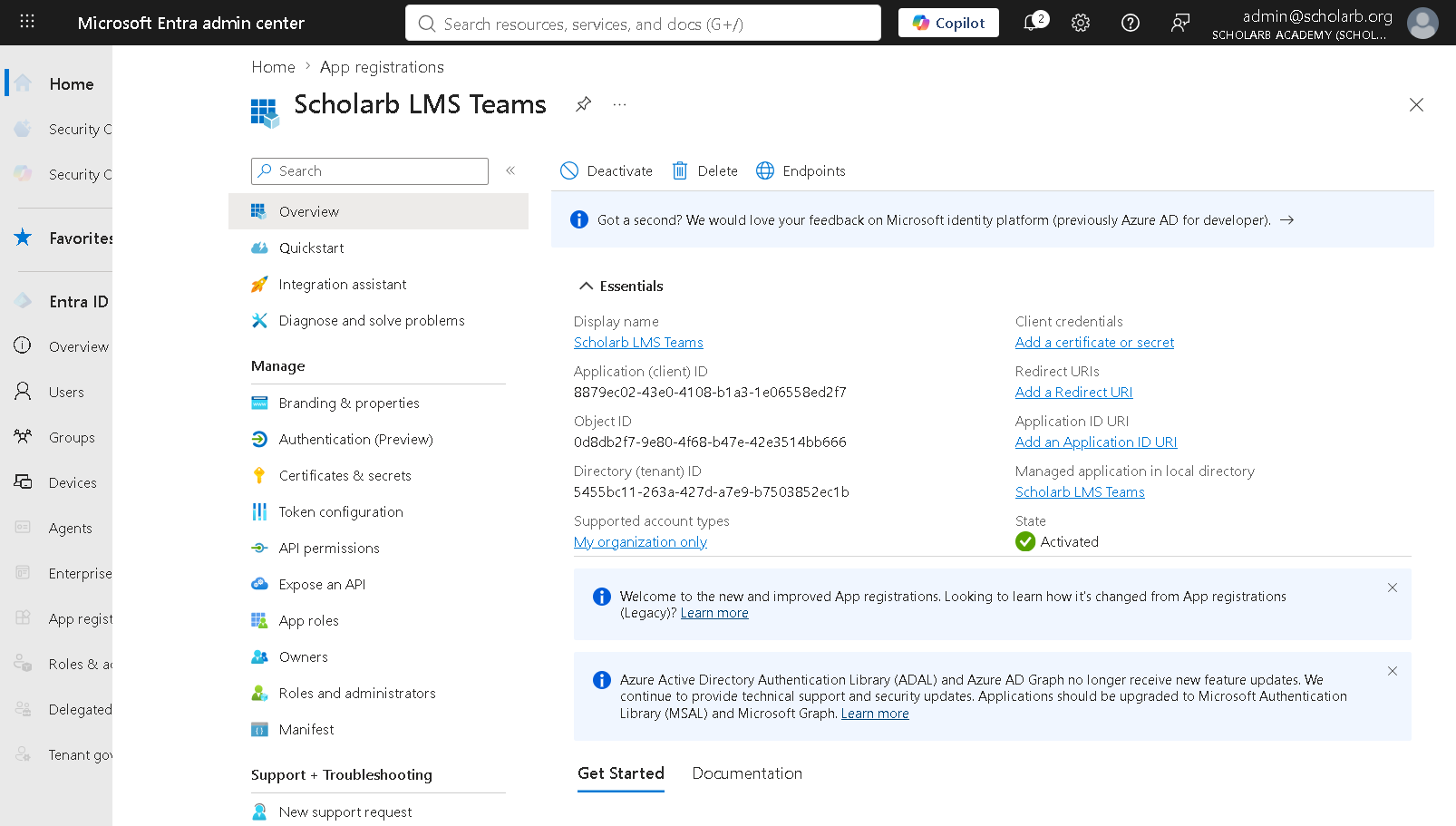
Task: Select Overview in the app menu
Action: tap(379, 211)
